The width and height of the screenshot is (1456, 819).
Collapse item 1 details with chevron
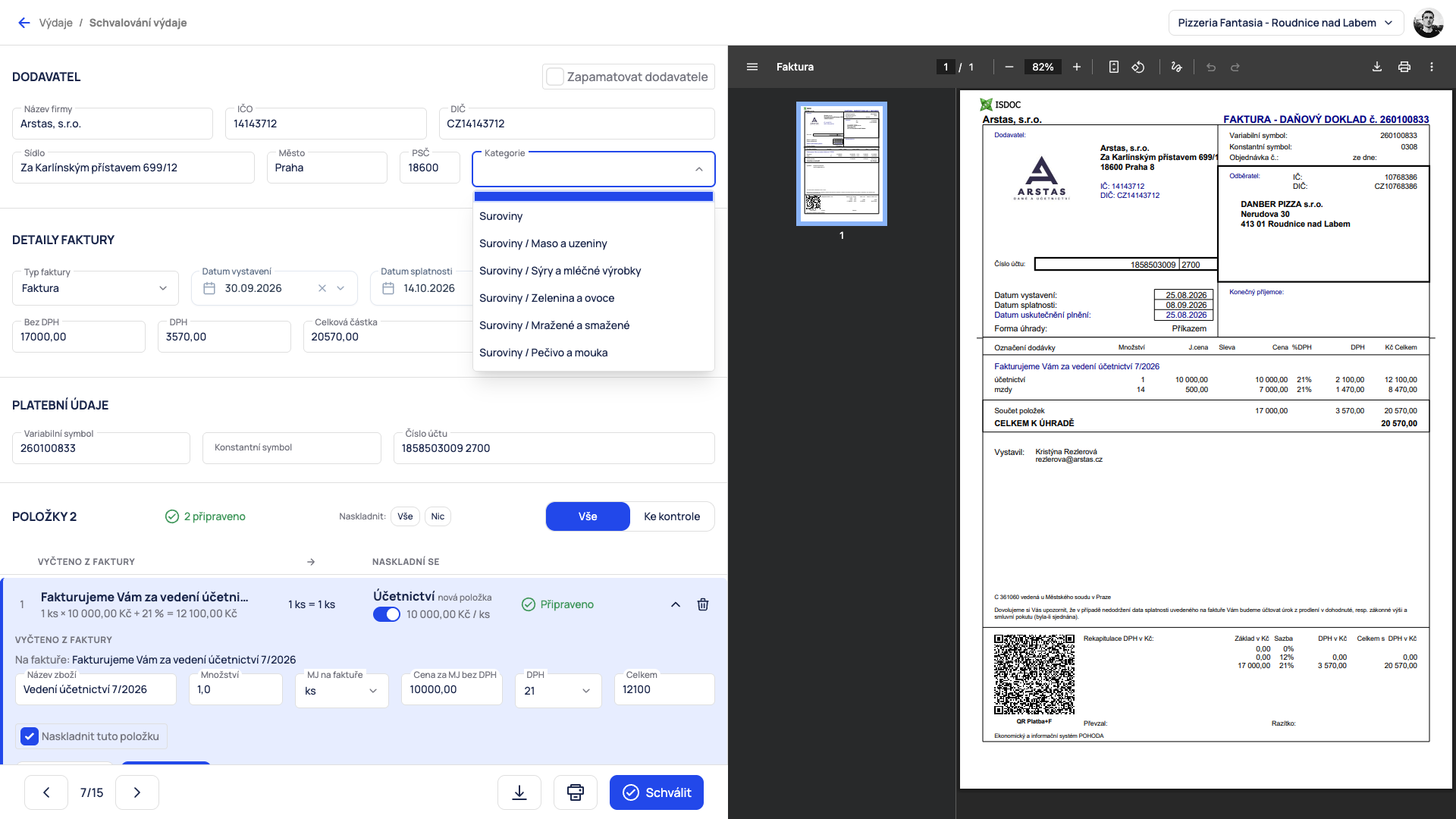pos(676,604)
